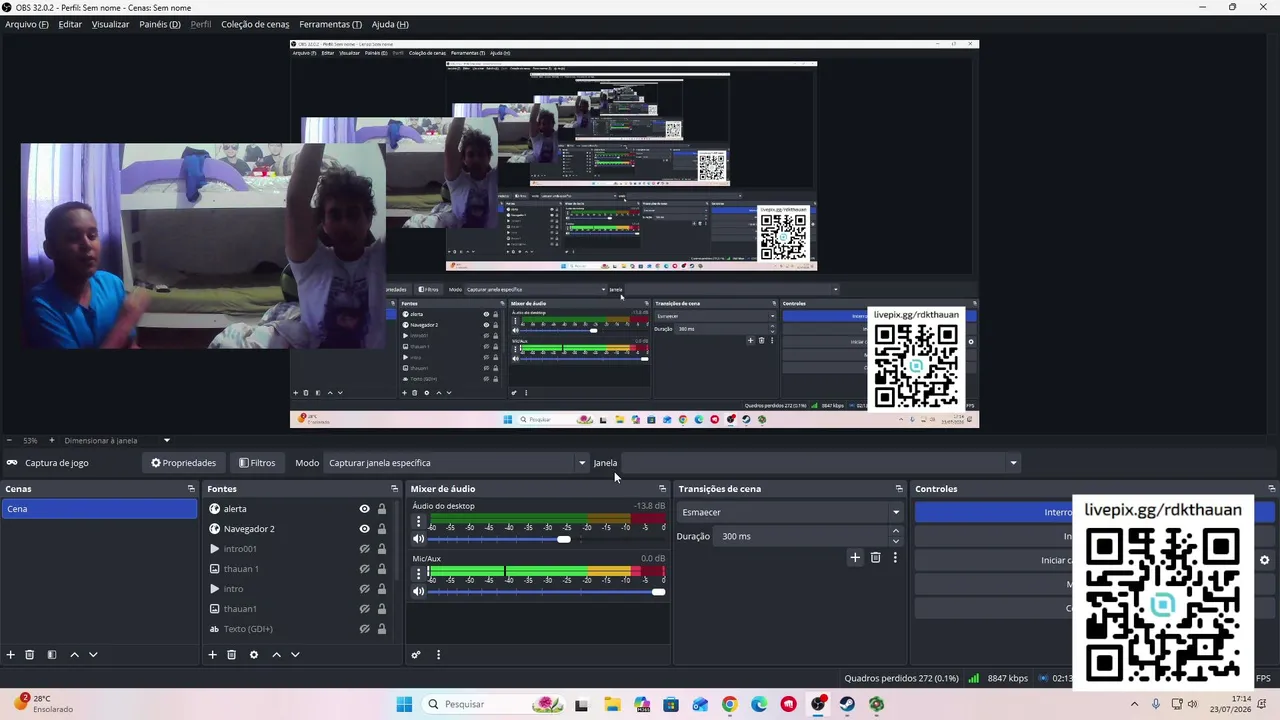Image resolution: width=1280 pixels, height=720 pixels.
Task: Delete the selected scene with trash icon
Action: pos(30,655)
